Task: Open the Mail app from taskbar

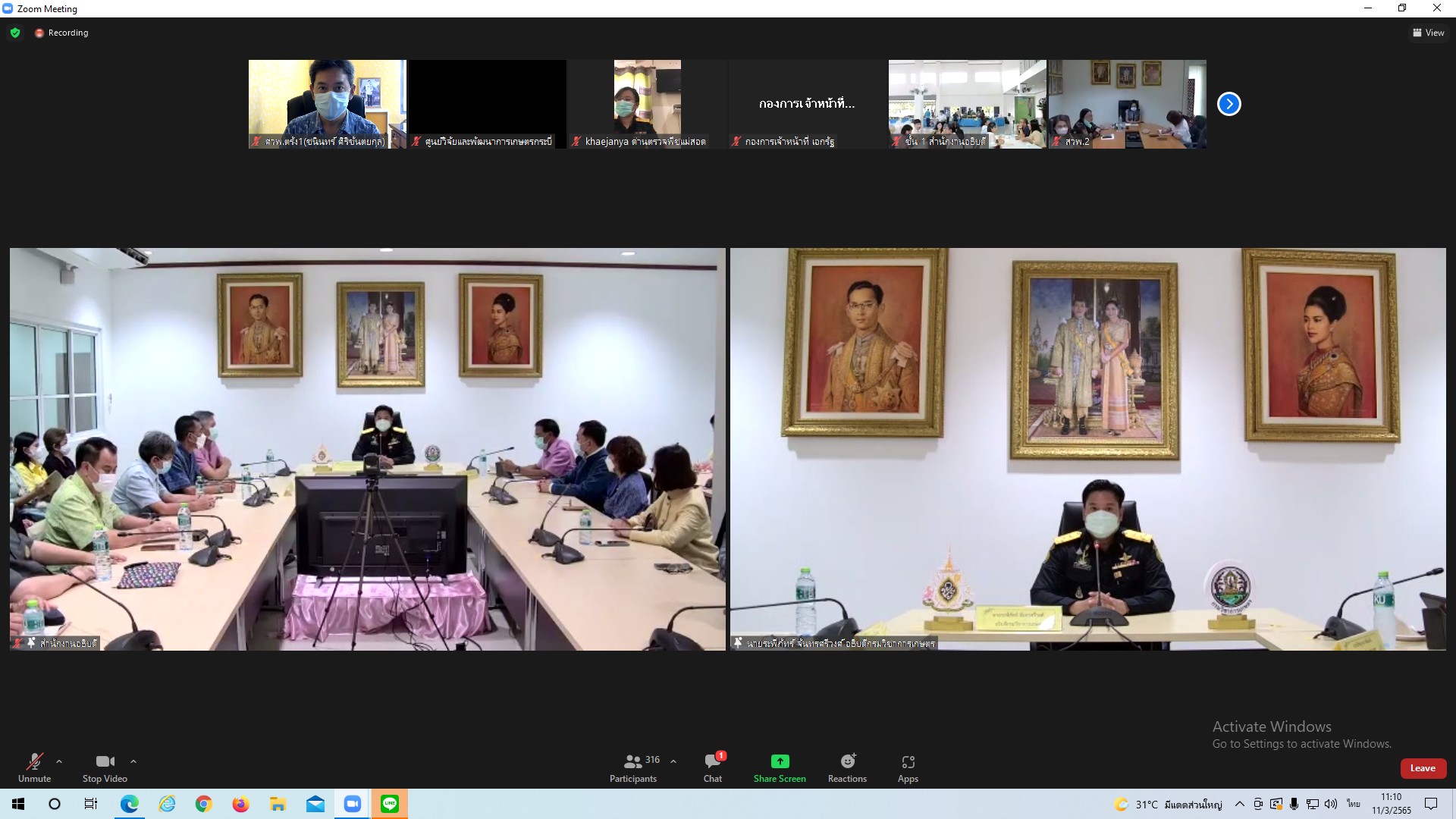Action: tap(315, 804)
